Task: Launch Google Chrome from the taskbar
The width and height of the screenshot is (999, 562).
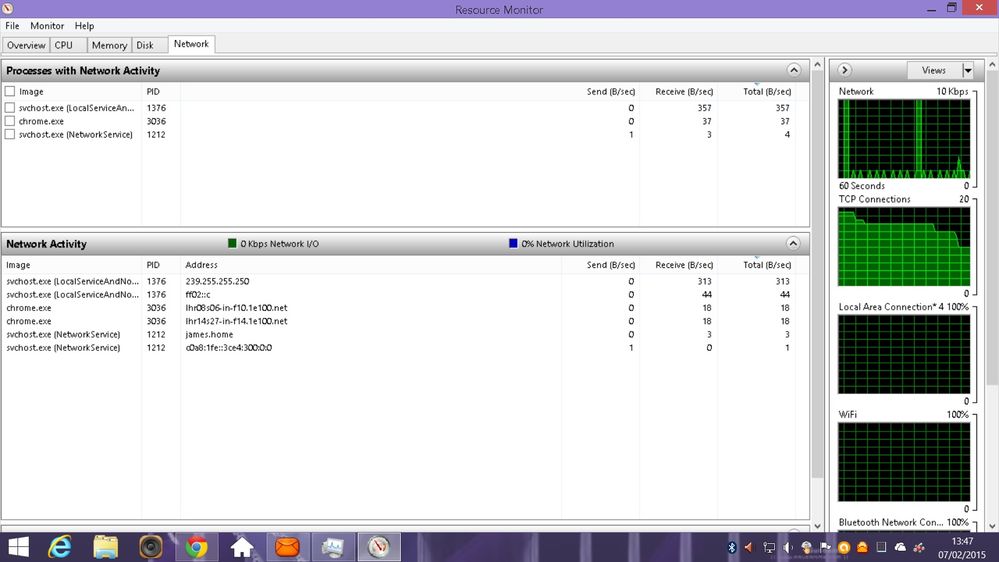Action: coord(196,547)
